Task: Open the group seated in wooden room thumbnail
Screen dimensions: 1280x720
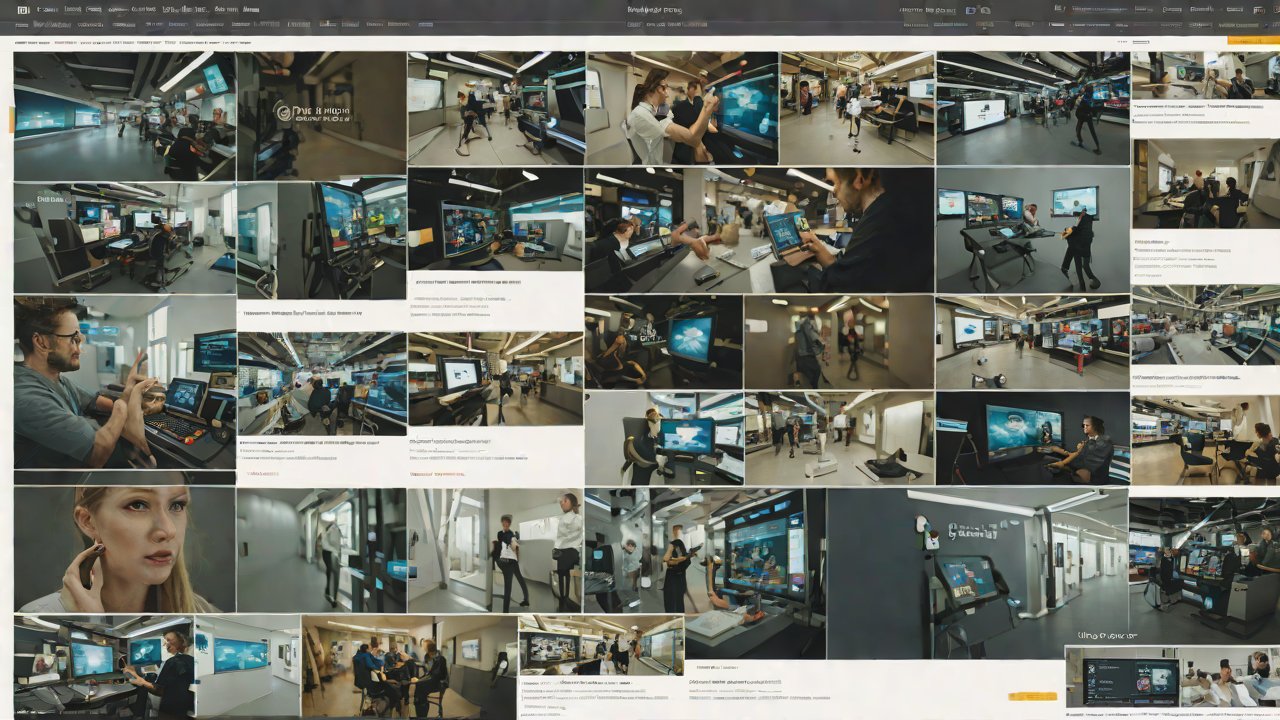Action: tap(408, 666)
